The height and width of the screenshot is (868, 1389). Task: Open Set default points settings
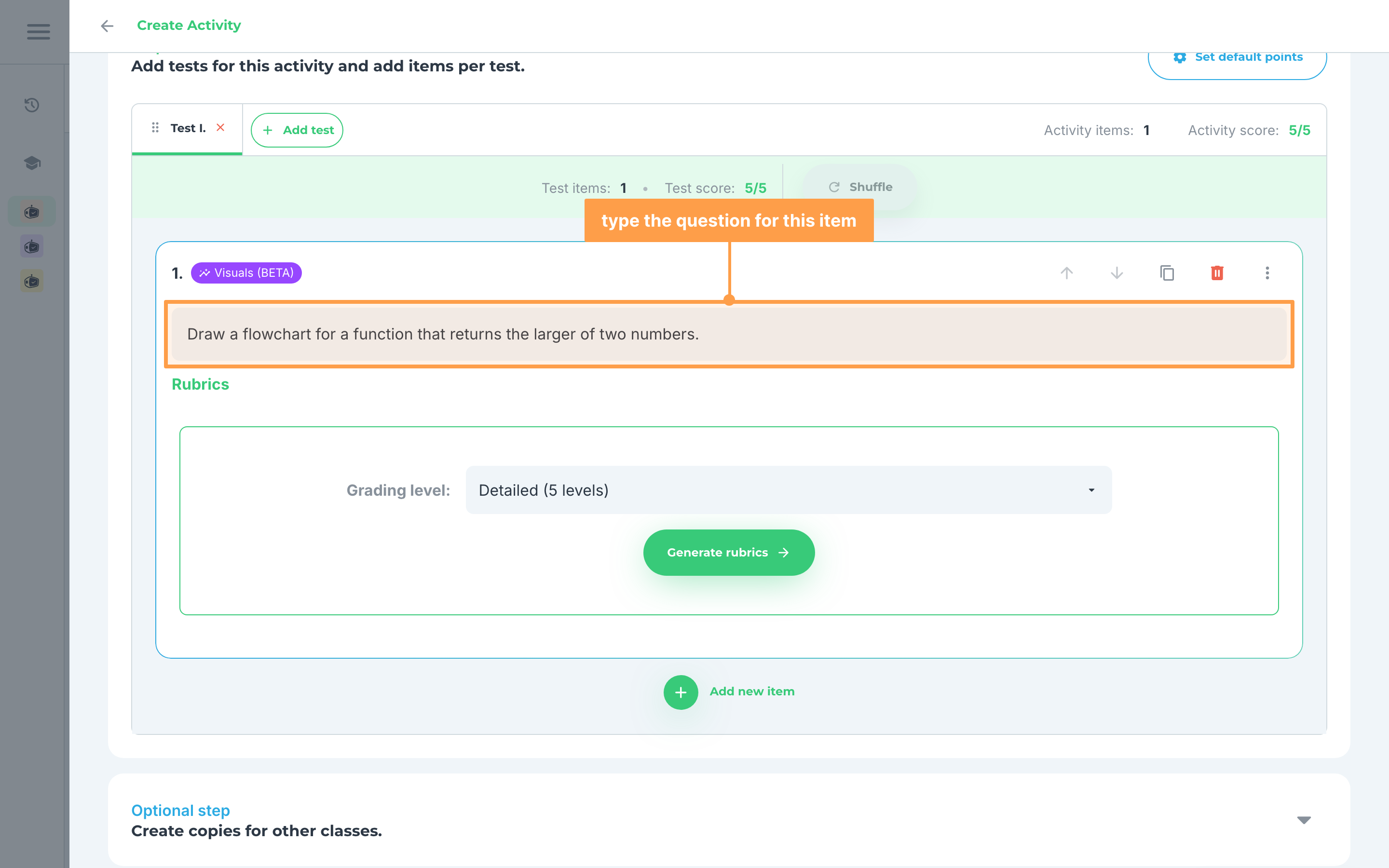point(1237,57)
